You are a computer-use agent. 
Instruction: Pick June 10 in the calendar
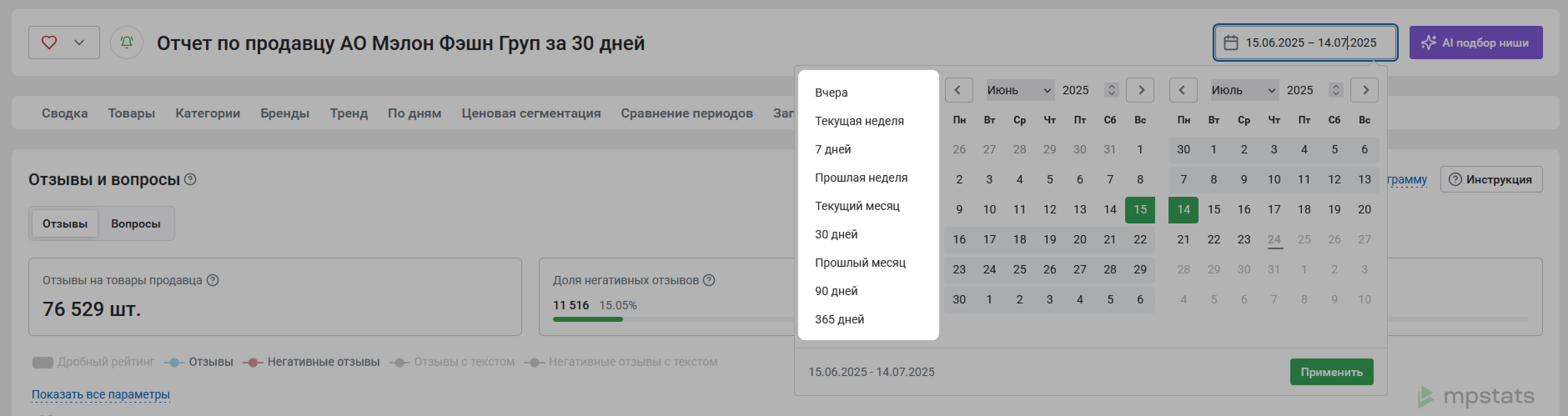click(989, 210)
